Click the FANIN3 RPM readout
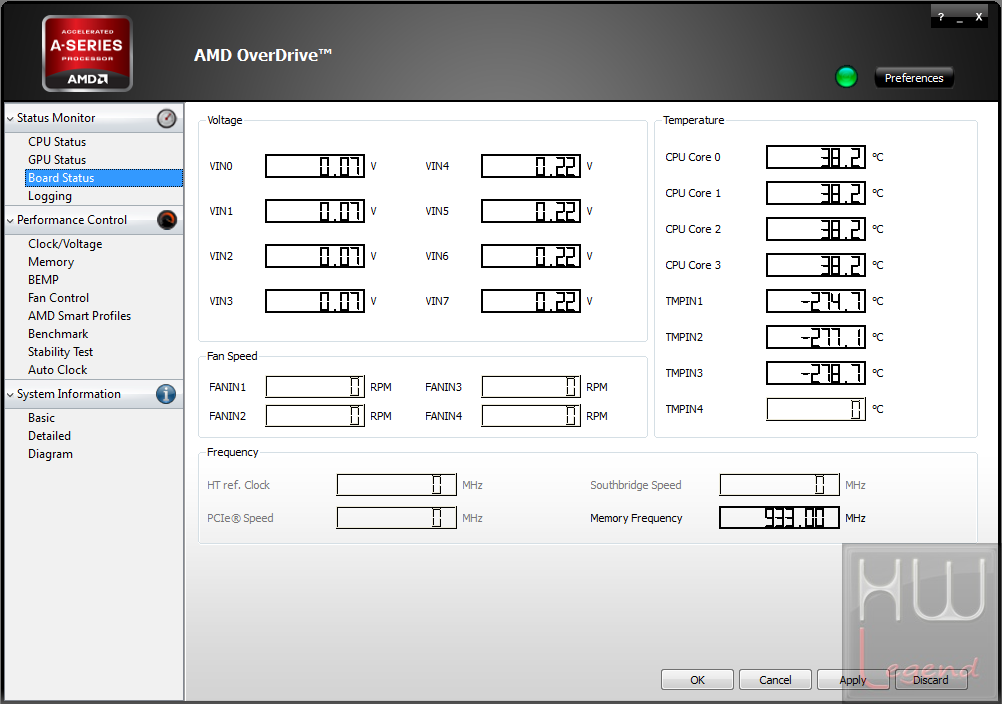The height and width of the screenshot is (704, 1002). click(531, 387)
